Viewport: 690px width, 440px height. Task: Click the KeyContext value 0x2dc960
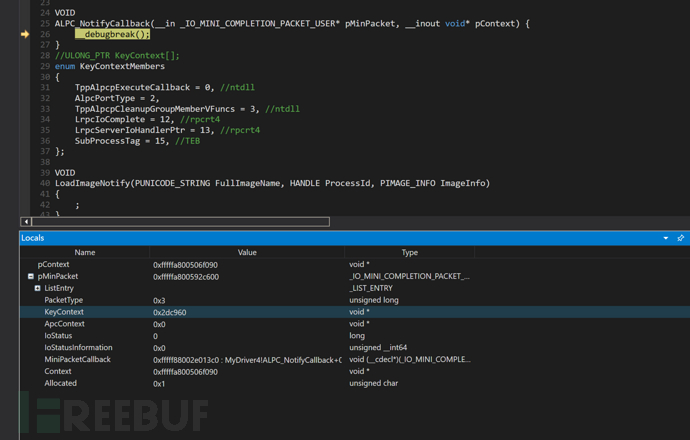[x=170, y=312]
